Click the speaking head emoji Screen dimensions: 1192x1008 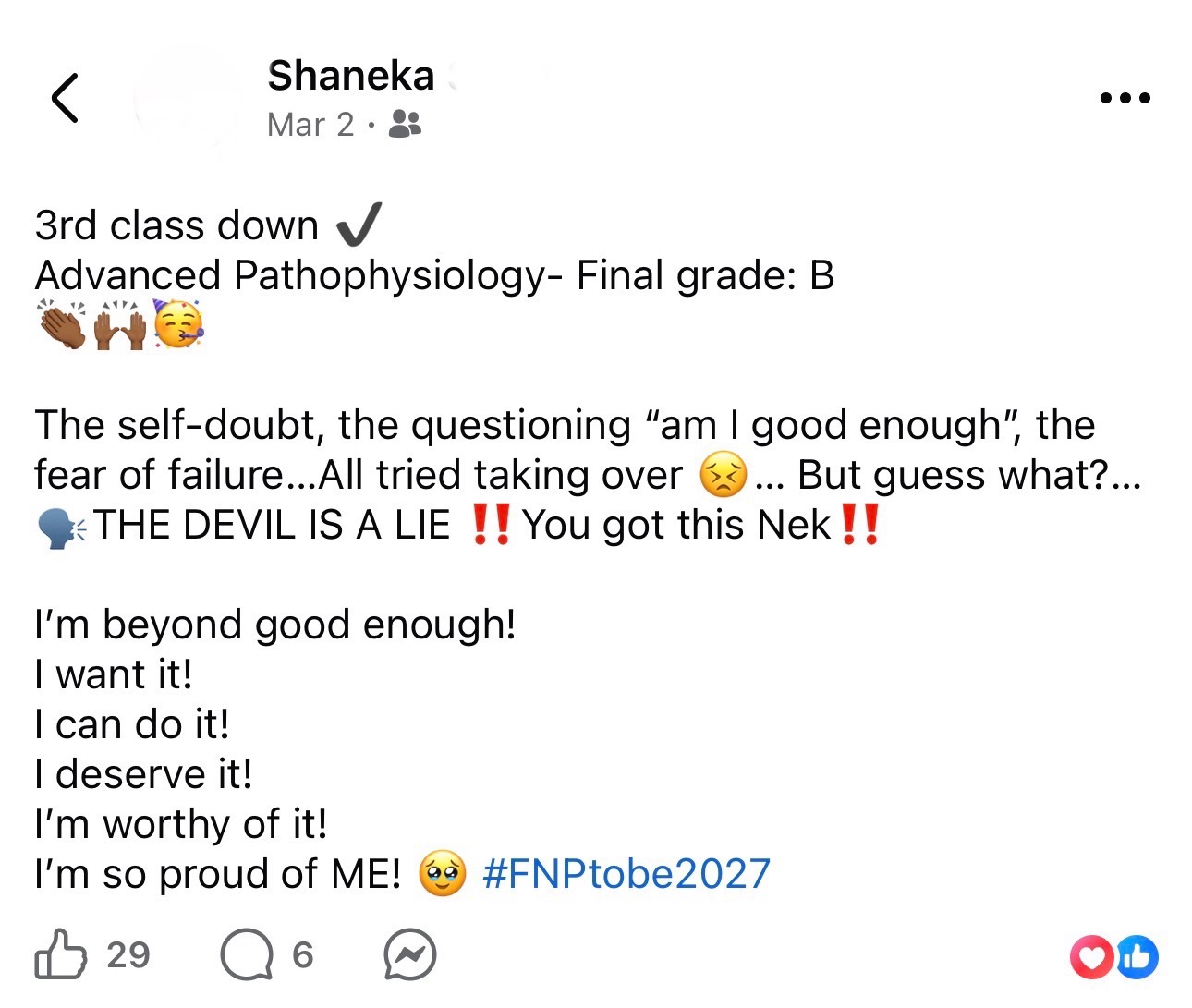click(x=61, y=527)
